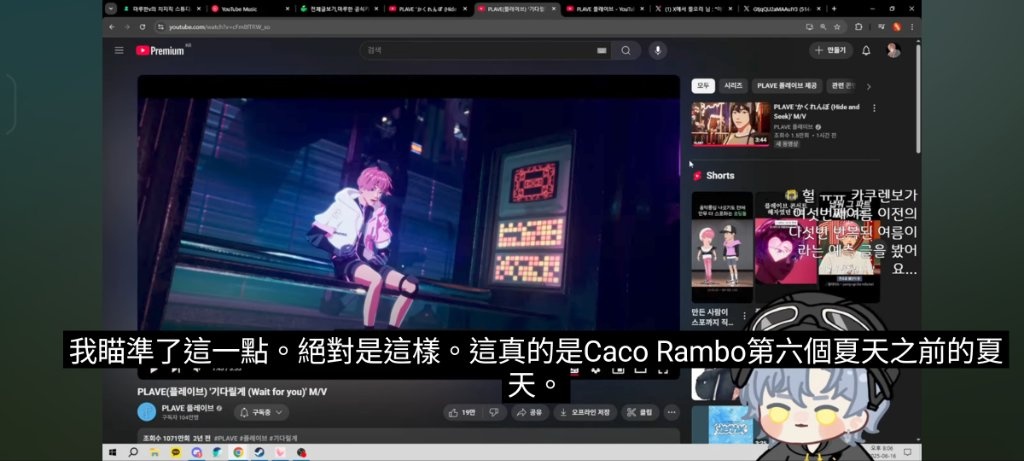Viewport: 1024px width, 461px height.
Task: Open options for the '만든 사람이' short
Action: [744, 316]
